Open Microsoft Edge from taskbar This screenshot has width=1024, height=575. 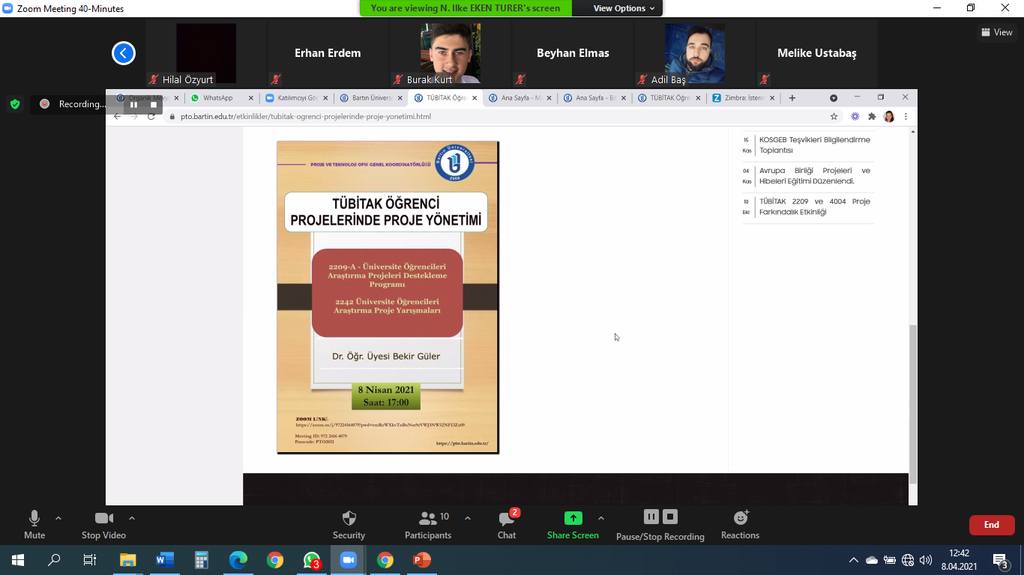[x=238, y=560]
